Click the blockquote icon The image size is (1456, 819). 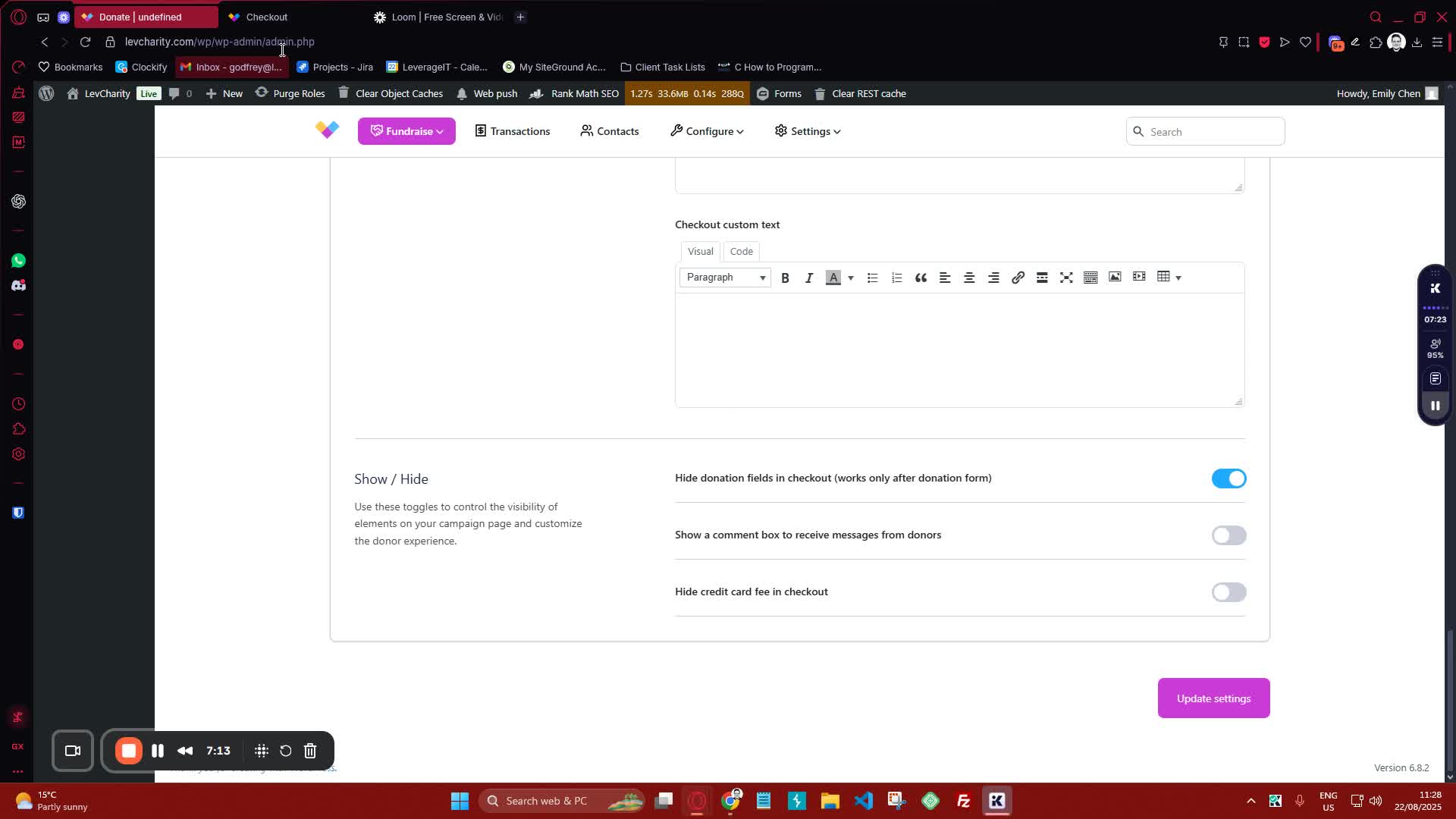921,278
